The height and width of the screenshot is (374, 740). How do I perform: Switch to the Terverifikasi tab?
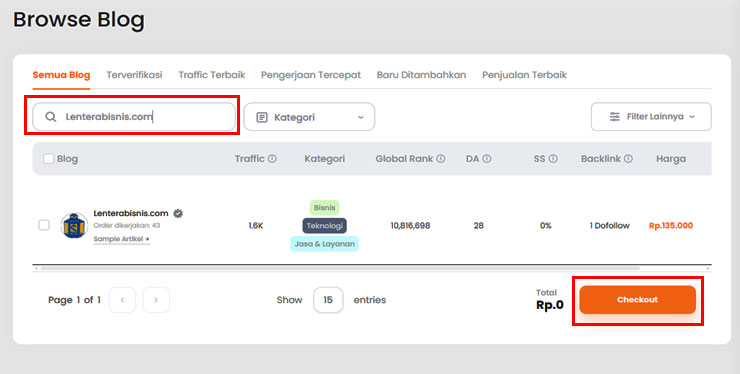point(135,75)
